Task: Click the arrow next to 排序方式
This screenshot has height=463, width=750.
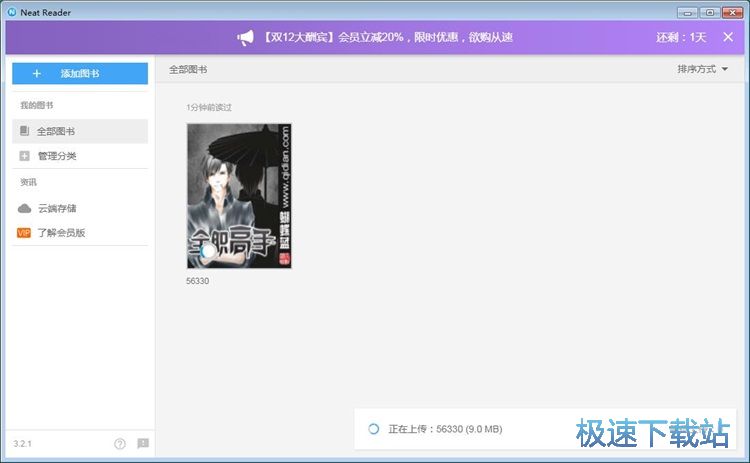Action: click(725, 69)
